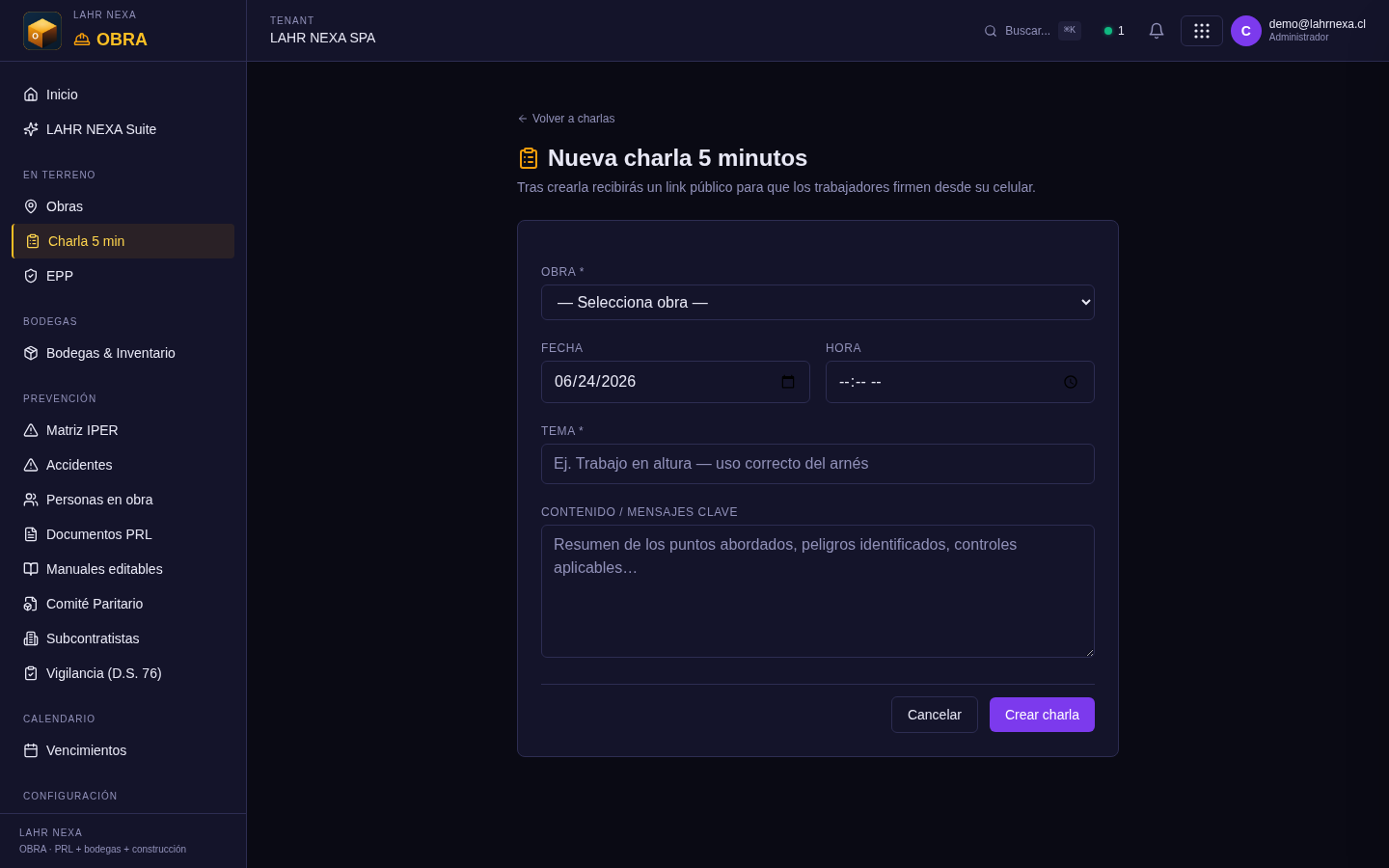Click the open book icon for Manuales editables
Viewport: 1389px width, 868px height.
[31, 569]
